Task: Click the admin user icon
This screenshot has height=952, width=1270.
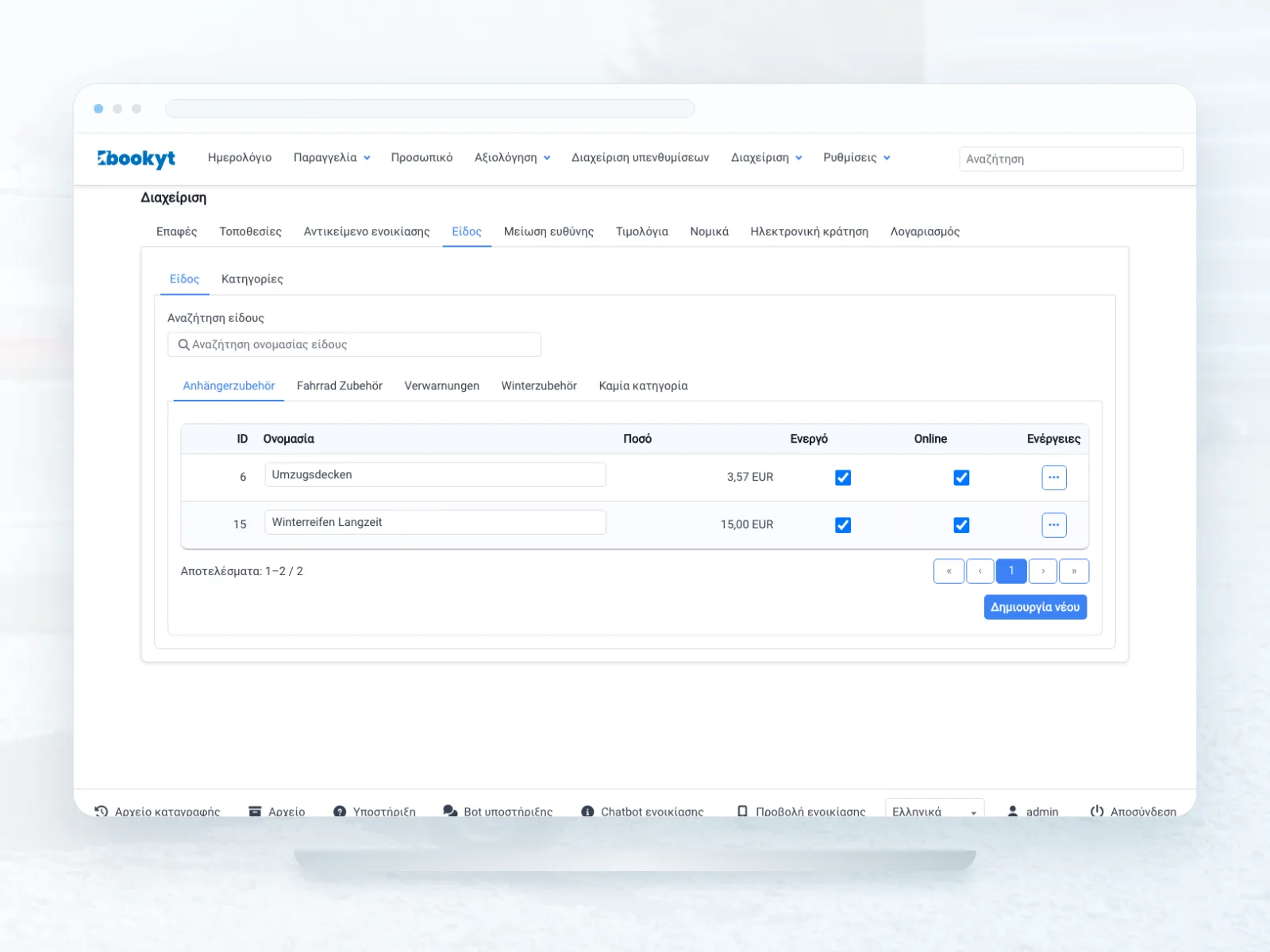Action: coord(1013,811)
